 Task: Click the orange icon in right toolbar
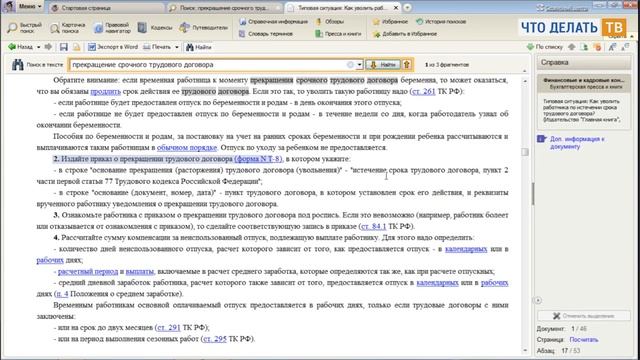coord(598,47)
